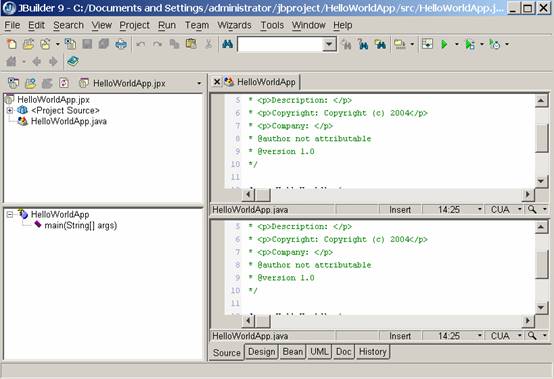This screenshot has height=379, width=554.
Task: Click the Optimize Project icon
Action: pyautogui.click(x=495, y=45)
